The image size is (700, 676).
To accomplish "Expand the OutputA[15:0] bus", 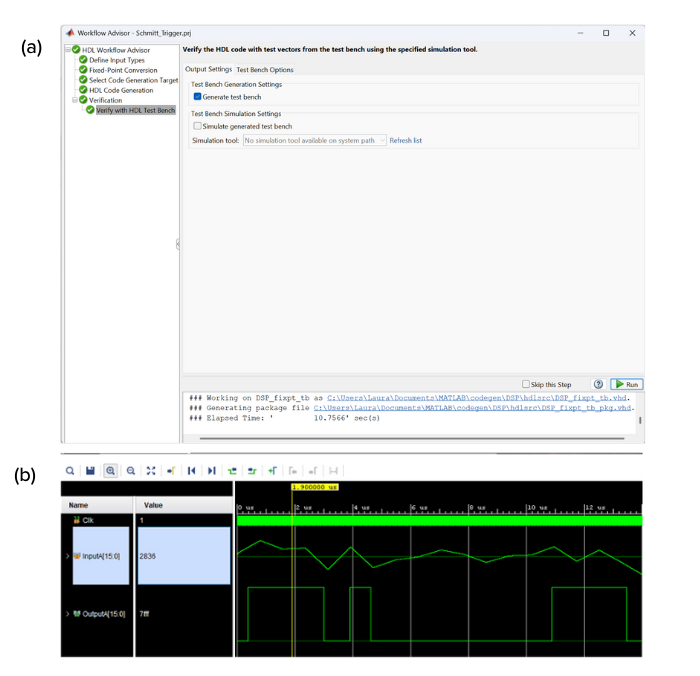I will point(67,613).
